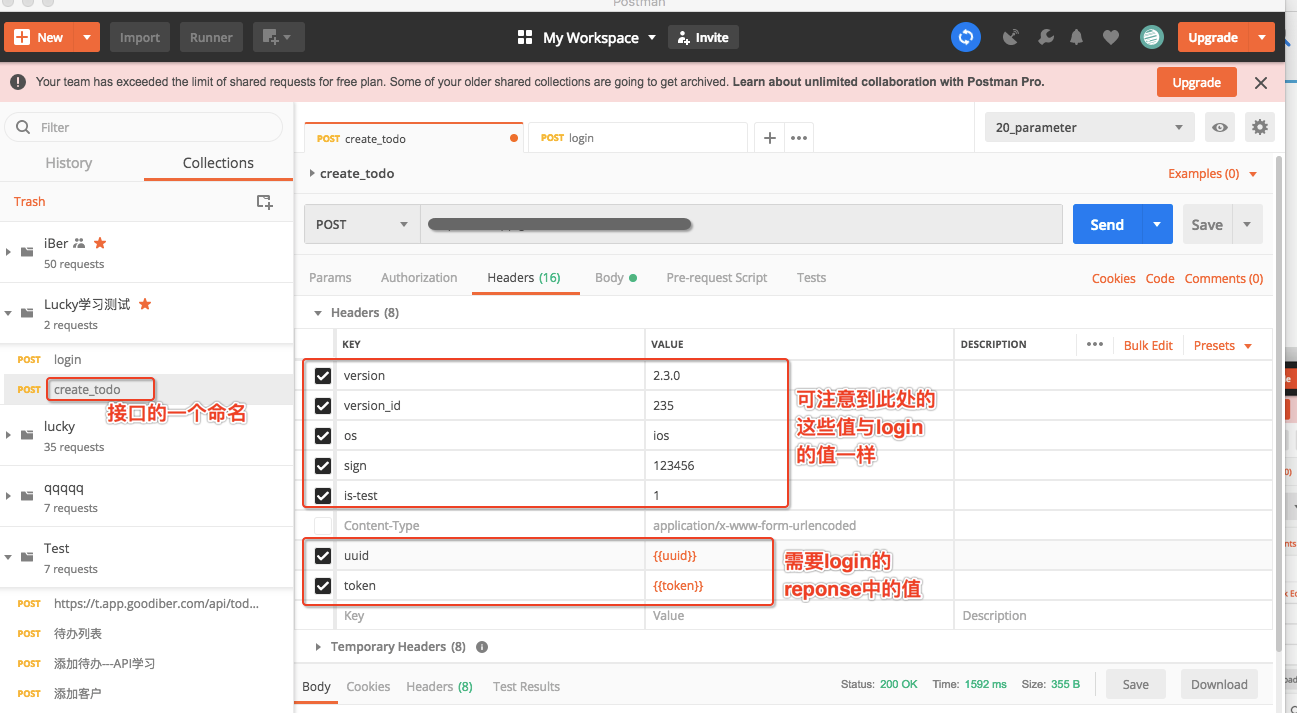Click the workspace grid icon

coord(525,38)
